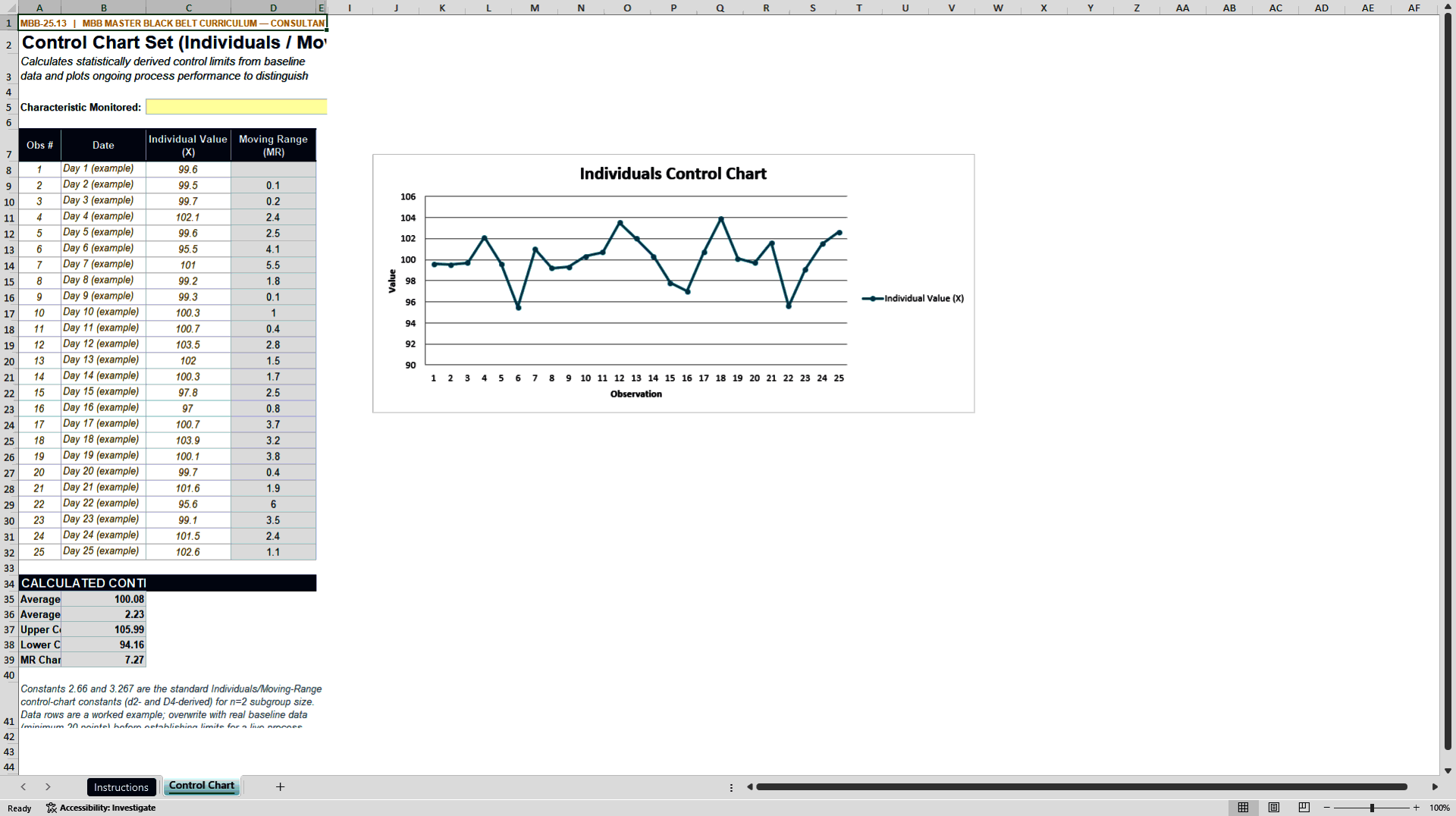Click the Control Chart Set title cell
Screen dimensions: 1456x816
[x=173, y=42]
